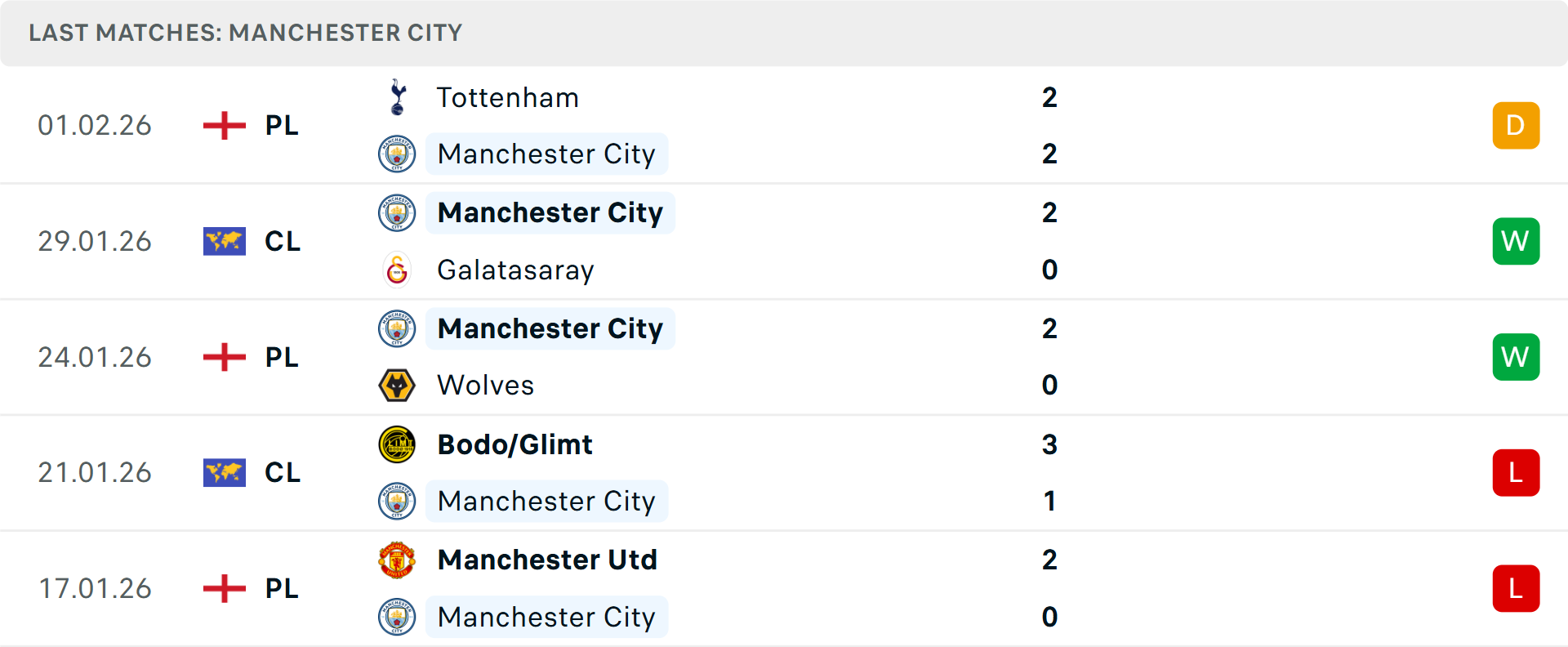
Task: Open the Tottenham team link
Action: 507,97
